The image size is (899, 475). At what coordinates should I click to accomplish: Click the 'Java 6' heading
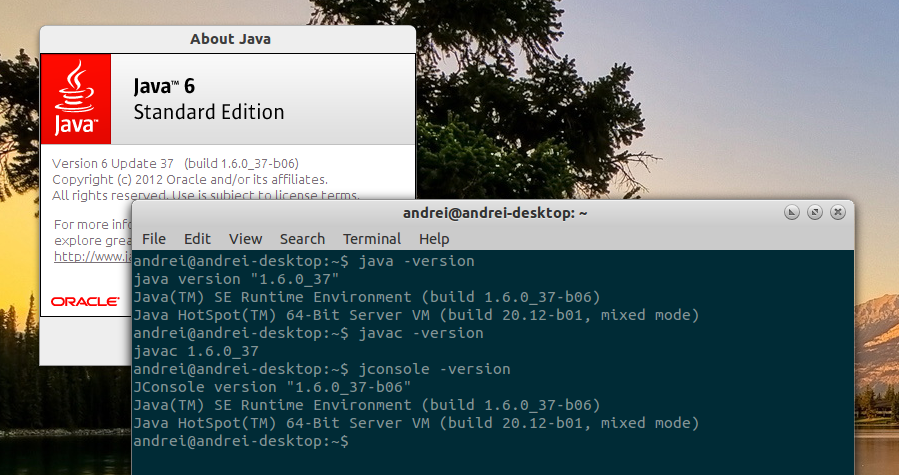(x=164, y=86)
